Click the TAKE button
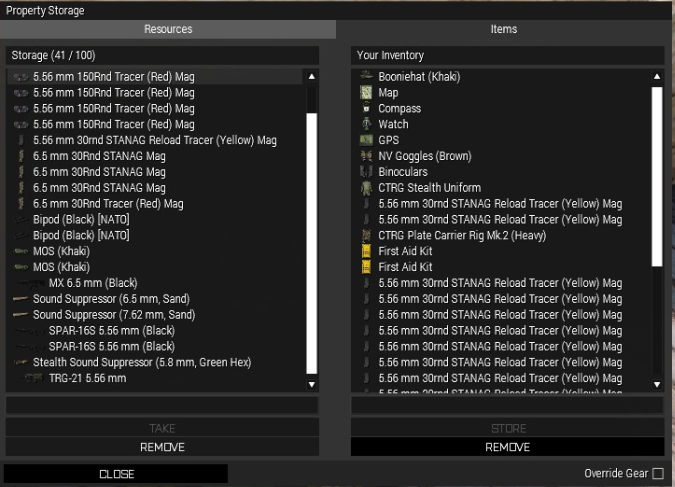This screenshot has width=675, height=487. (162, 428)
